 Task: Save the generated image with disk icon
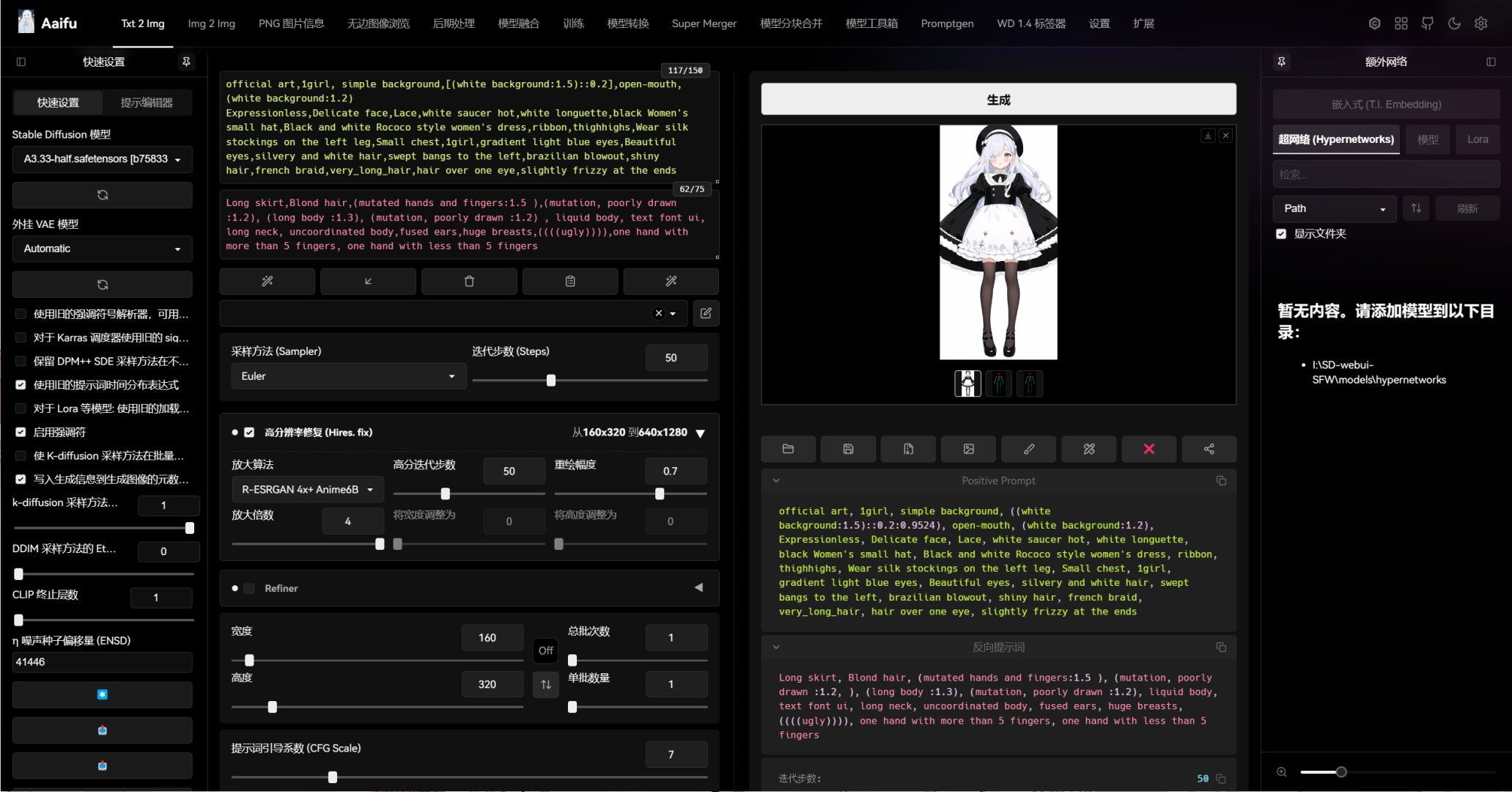(848, 449)
